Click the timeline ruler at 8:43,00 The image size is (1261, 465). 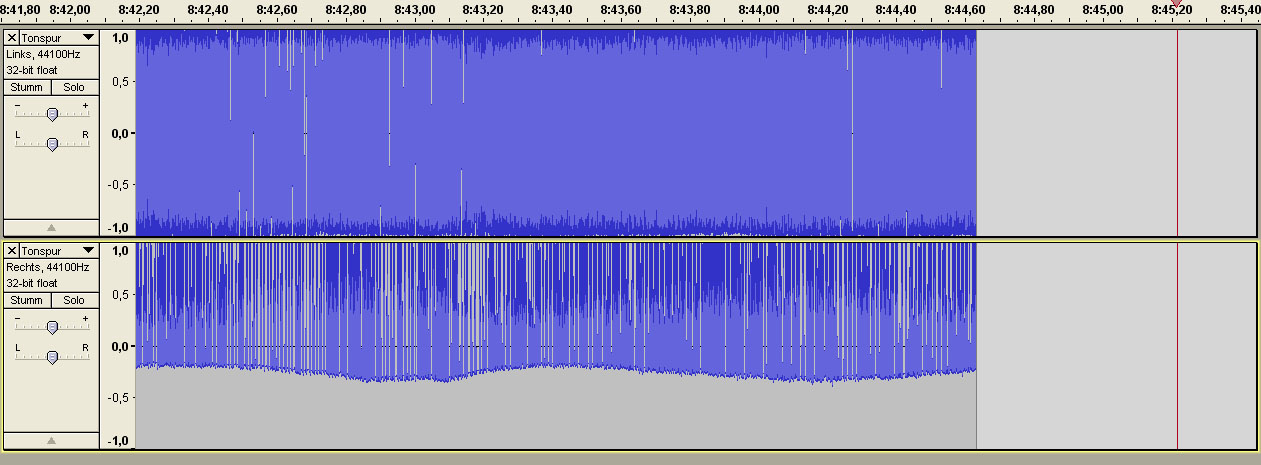[x=414, y=9]
